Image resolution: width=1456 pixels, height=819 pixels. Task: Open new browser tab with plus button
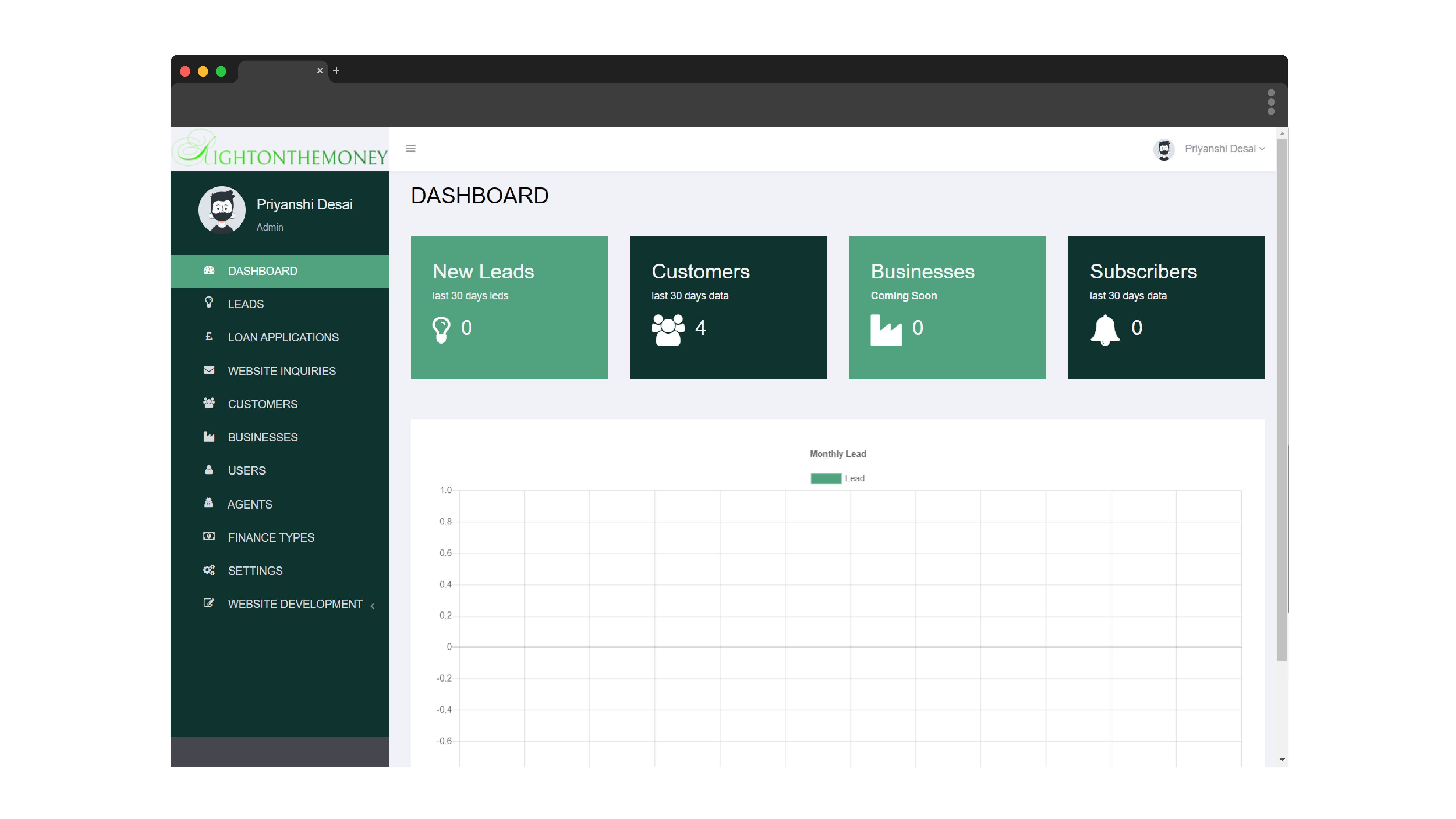(336, 71)
